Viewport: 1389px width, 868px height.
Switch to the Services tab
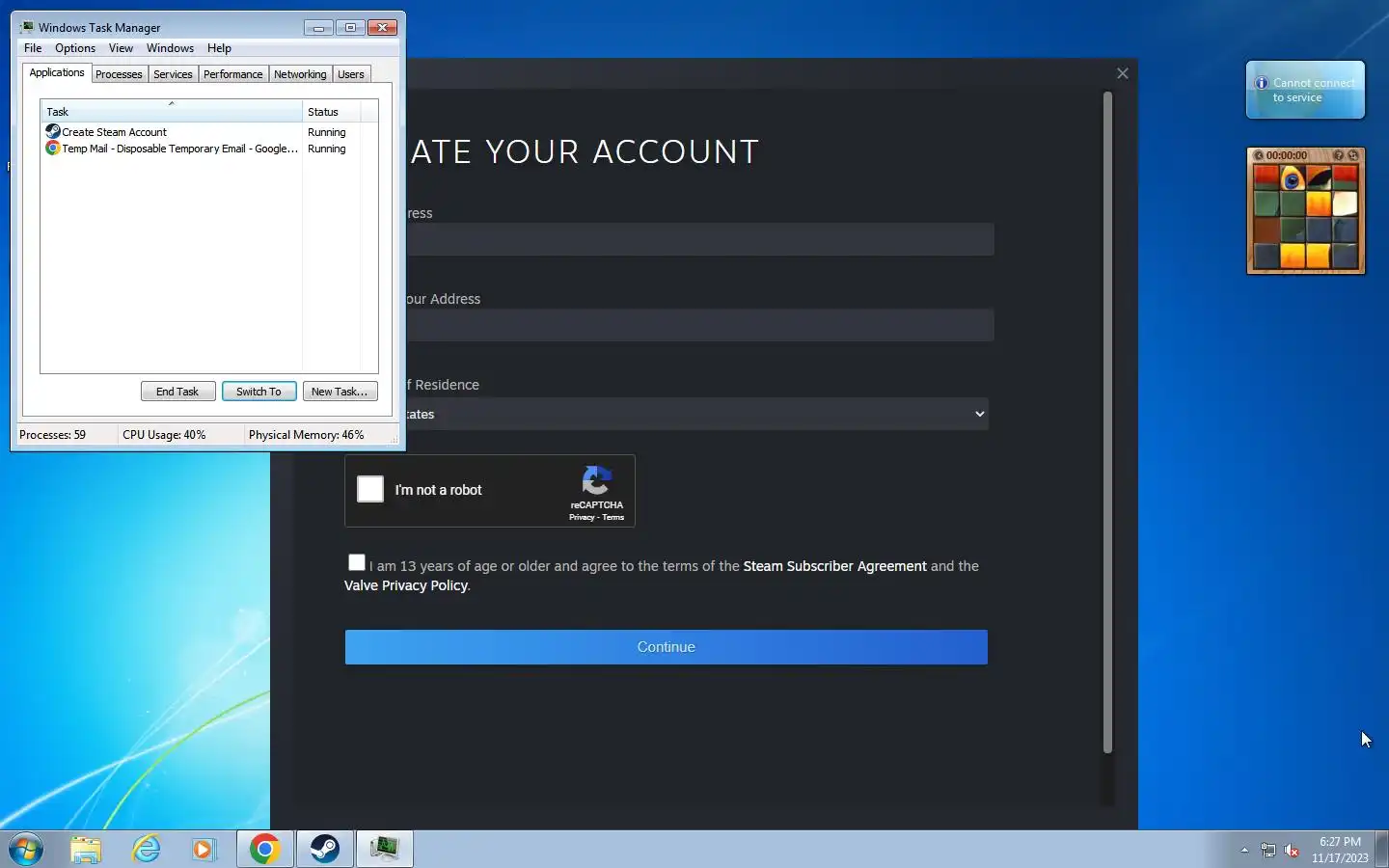pos(173,74)
